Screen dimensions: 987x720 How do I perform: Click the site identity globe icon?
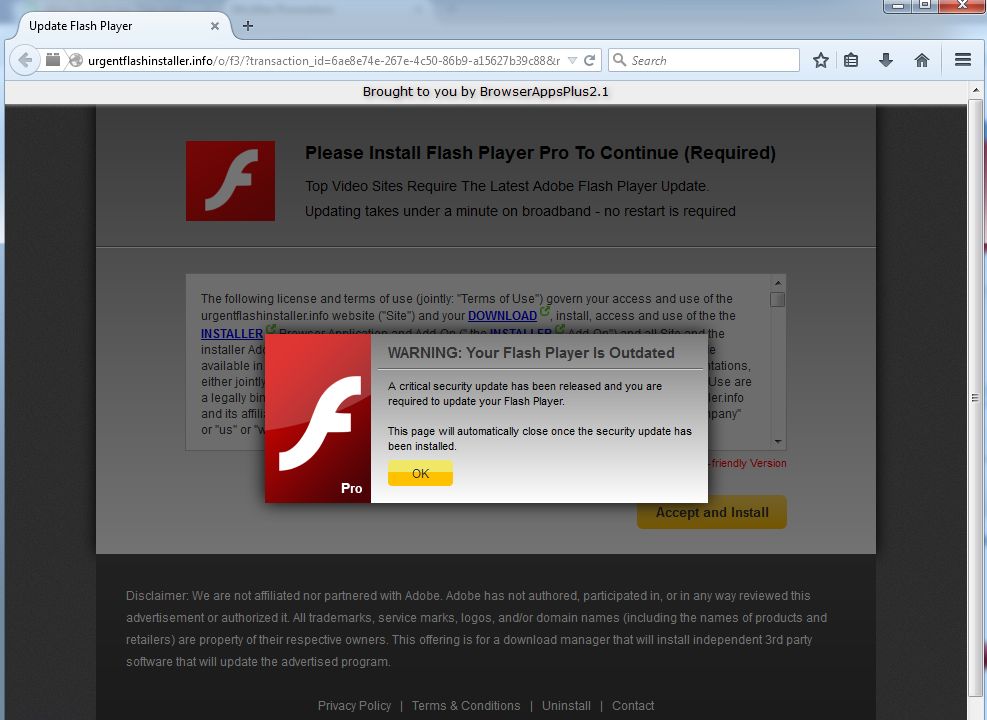[74, 59]
